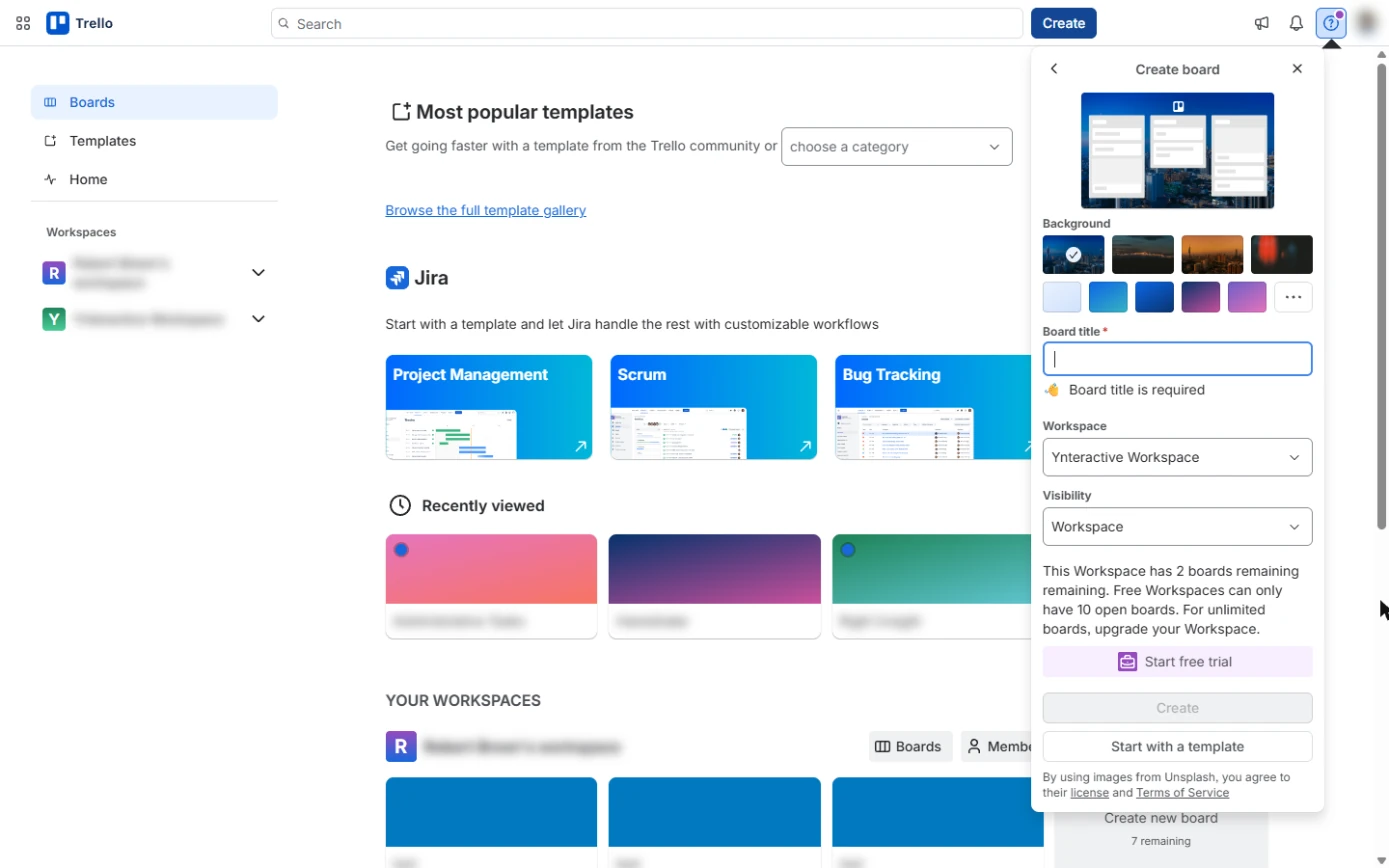
Task: Select the red bokeh photo background
Action: tap(1282, 255)
